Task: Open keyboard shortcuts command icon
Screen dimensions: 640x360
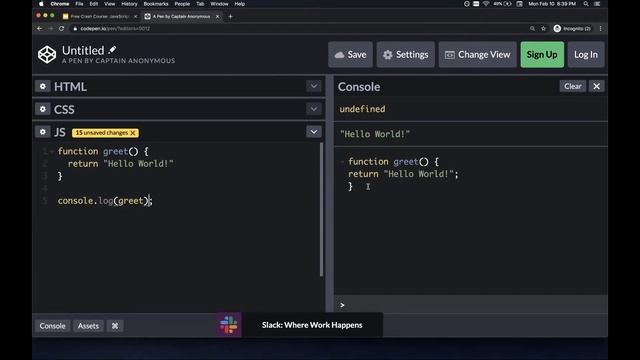Action: (x=115, y=326)
